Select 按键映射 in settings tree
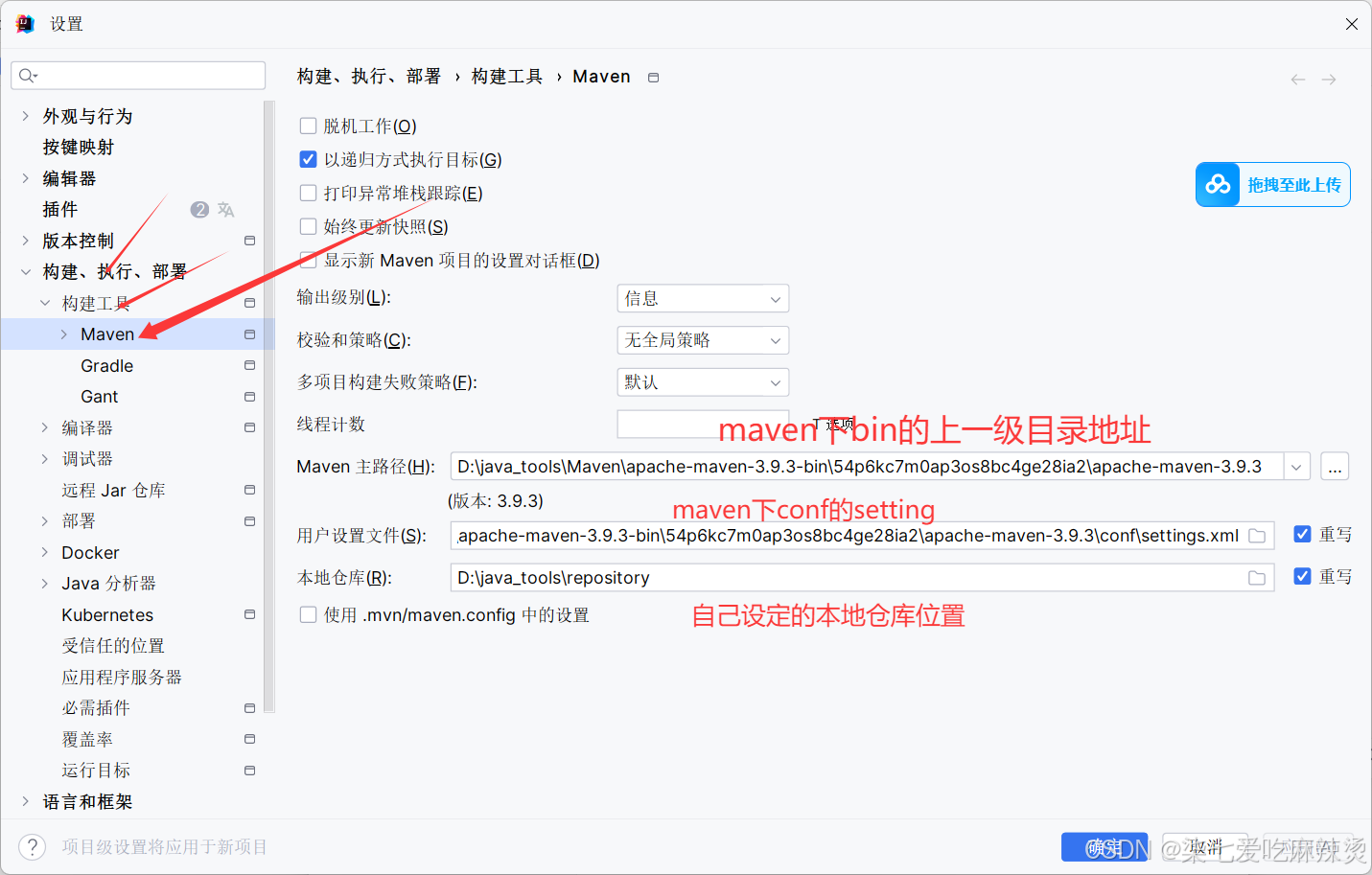The image size is (1372, 875). coord(79,147)
